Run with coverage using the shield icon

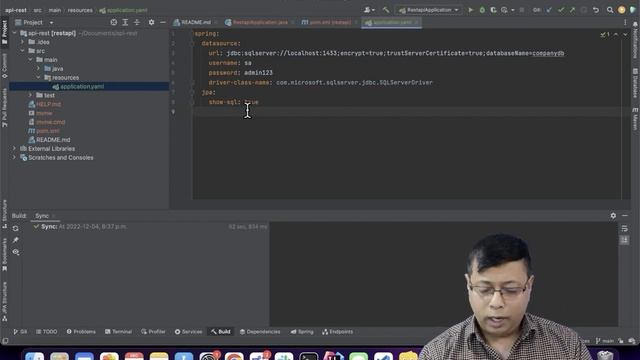(x=493, y=10)
